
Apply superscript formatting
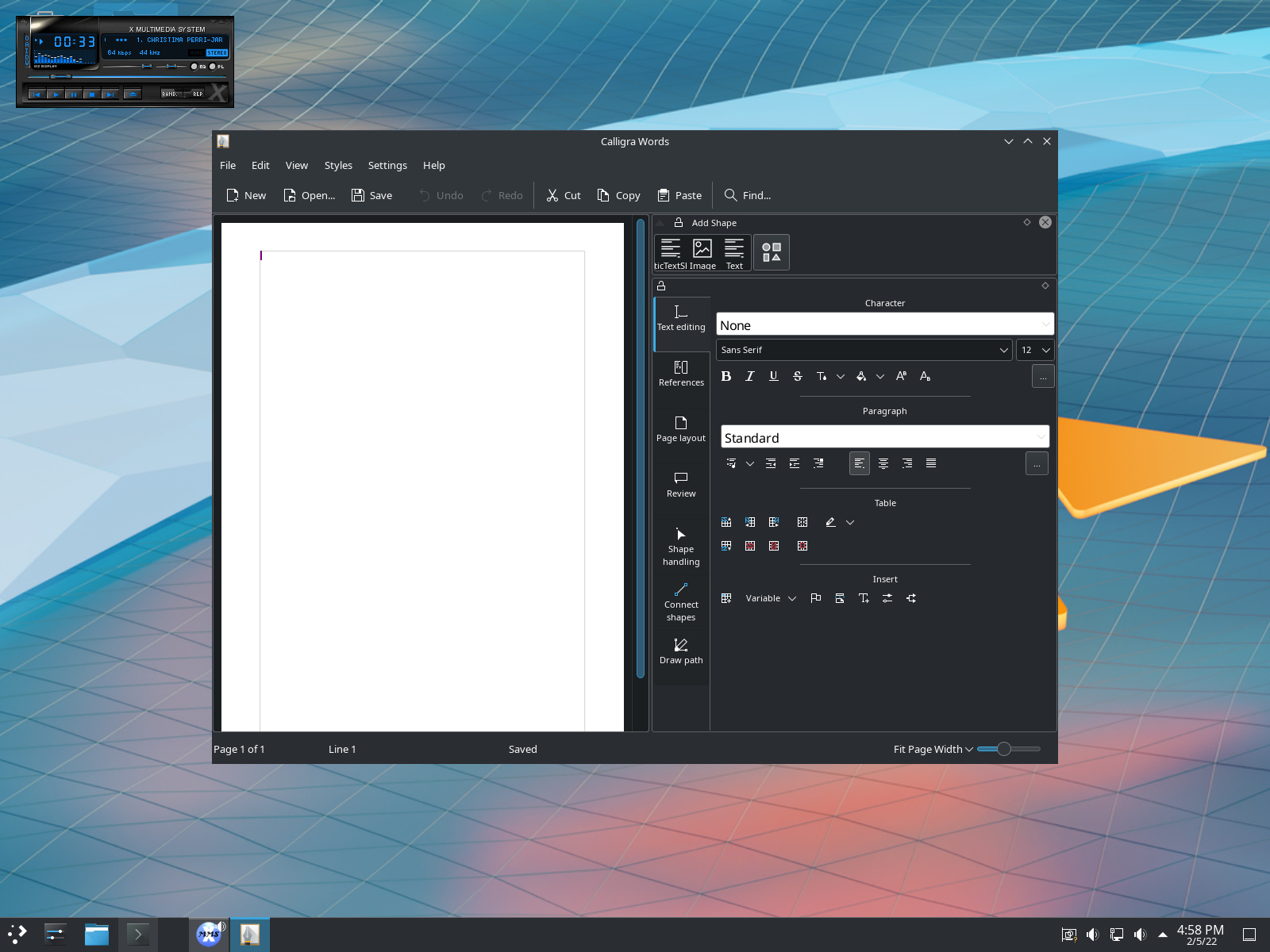coord(901,376)
